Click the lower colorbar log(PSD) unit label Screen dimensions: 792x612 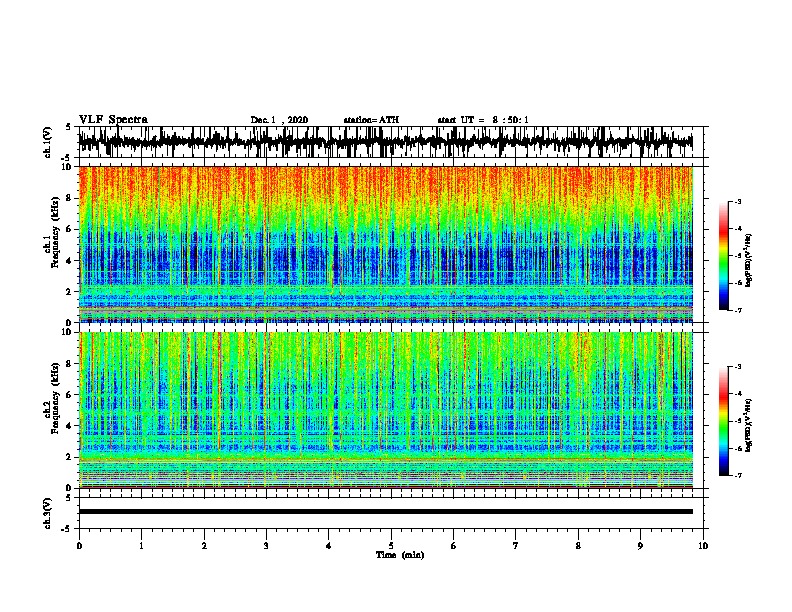click(x=749, y=425)
